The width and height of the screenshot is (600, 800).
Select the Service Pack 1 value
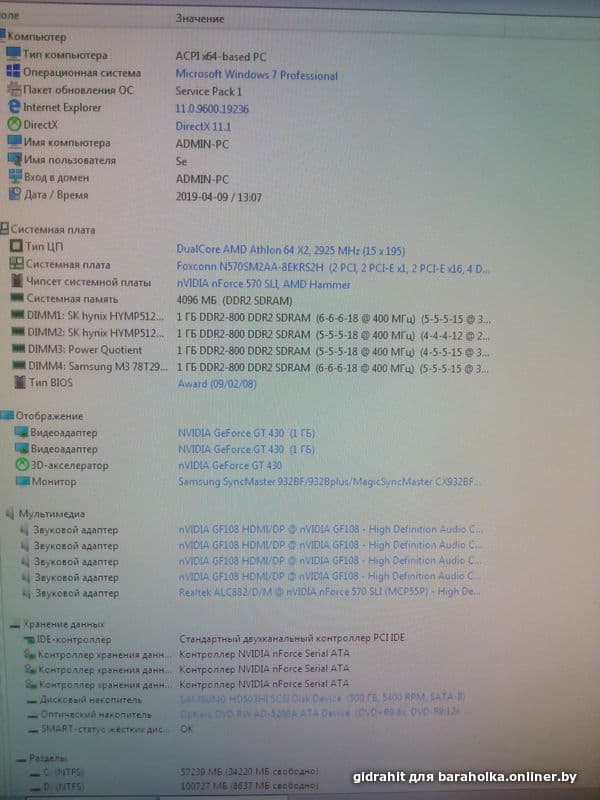tap(209, 92)
